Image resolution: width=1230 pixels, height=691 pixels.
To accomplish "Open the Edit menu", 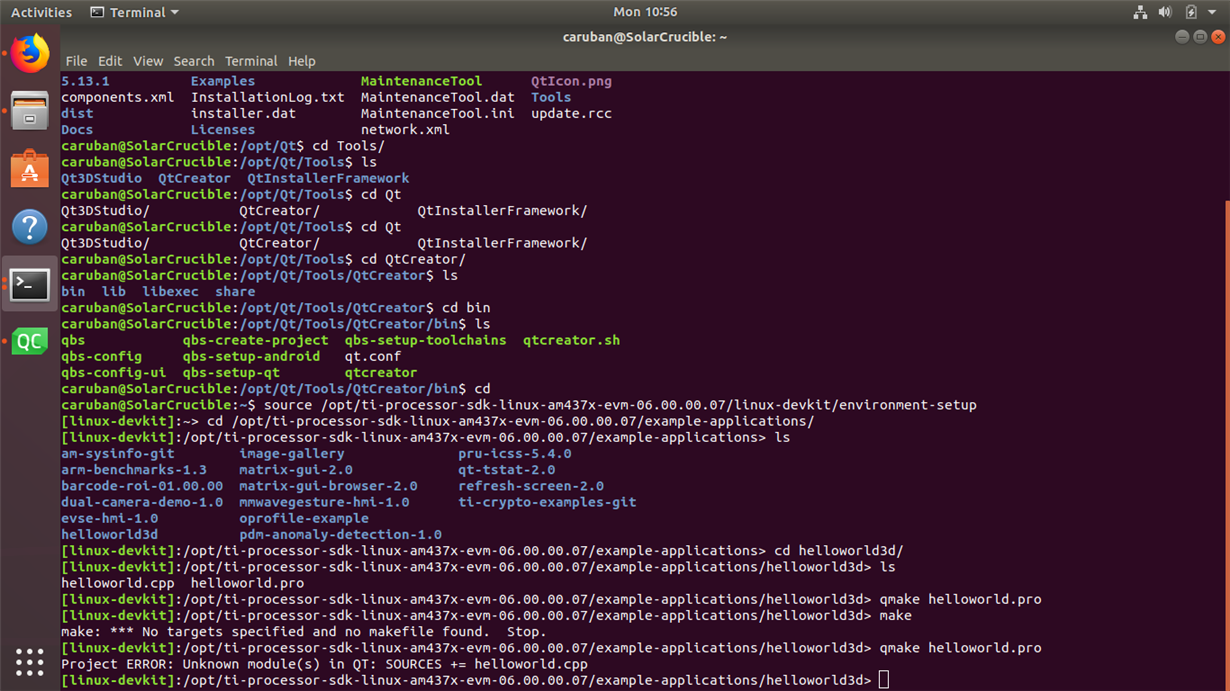I will (x=110, y=61).
